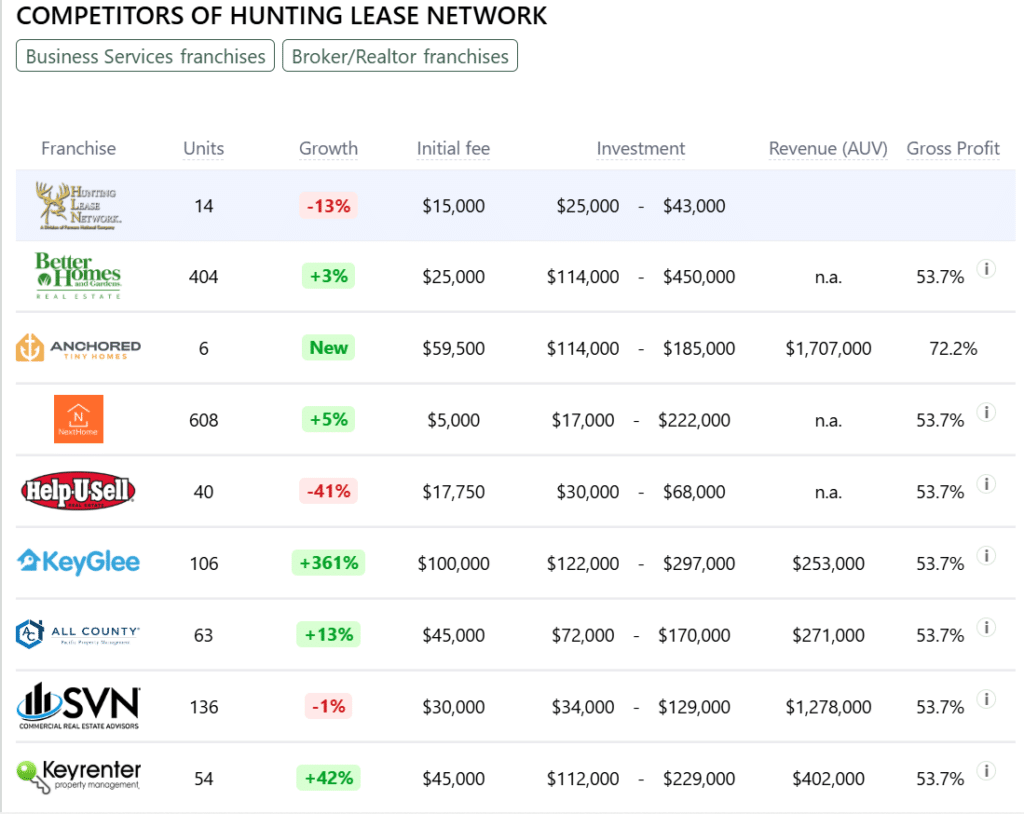Open Business Services franchises category
The width and height of the screenshot is (1024, 814).
pos(146,56)
